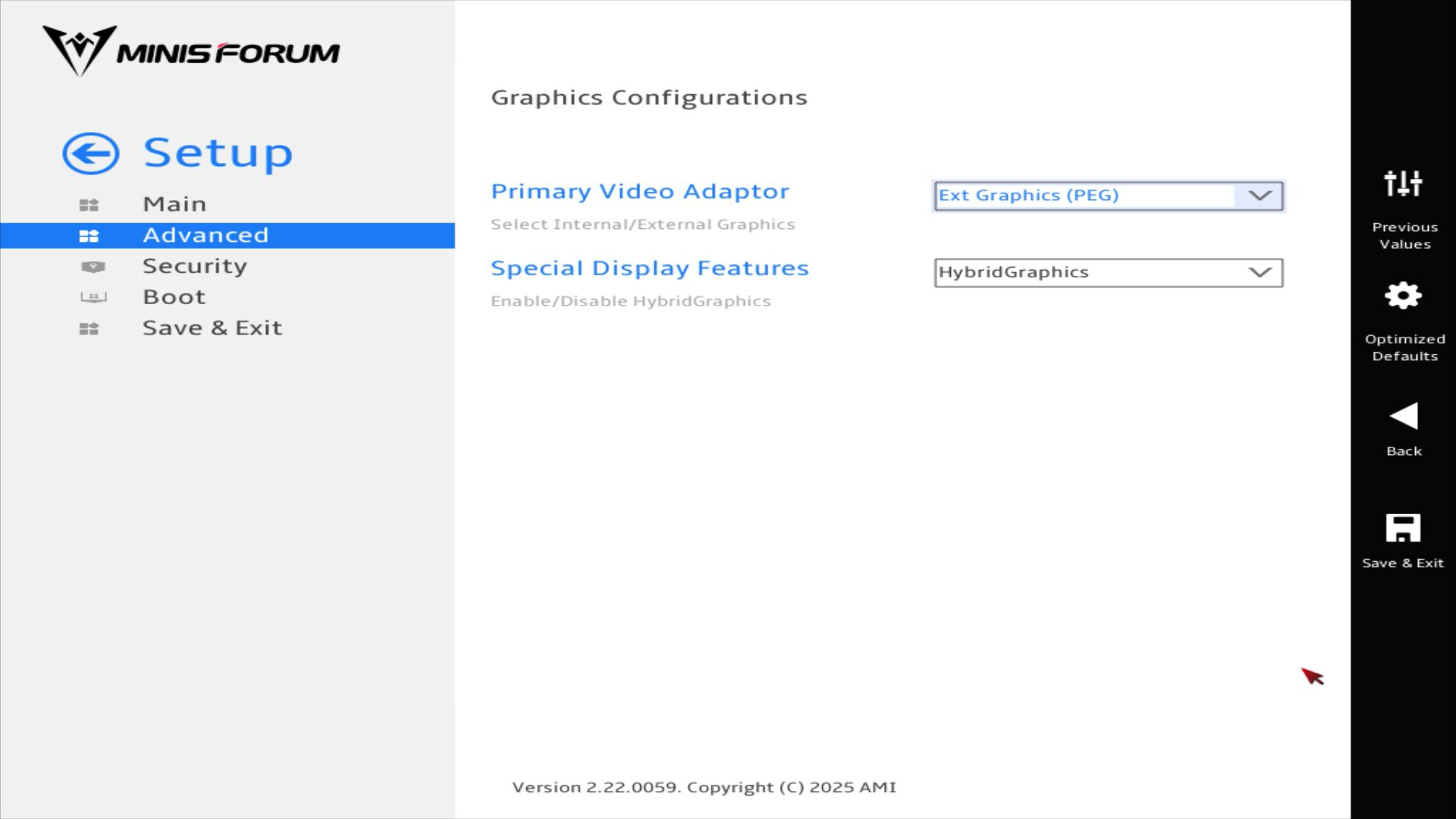1456x819 pixels.
Task: Click the Save & Exit sidebar grid icon
Action: (x=89, y=329)
